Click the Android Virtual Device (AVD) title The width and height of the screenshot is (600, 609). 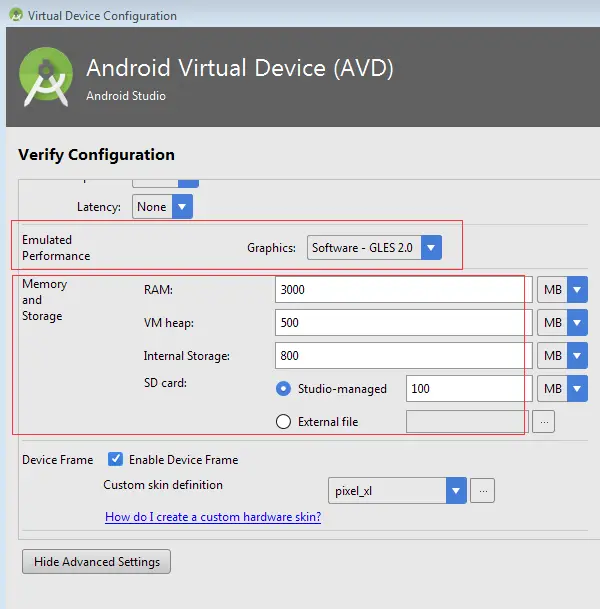tap(240, 68)
